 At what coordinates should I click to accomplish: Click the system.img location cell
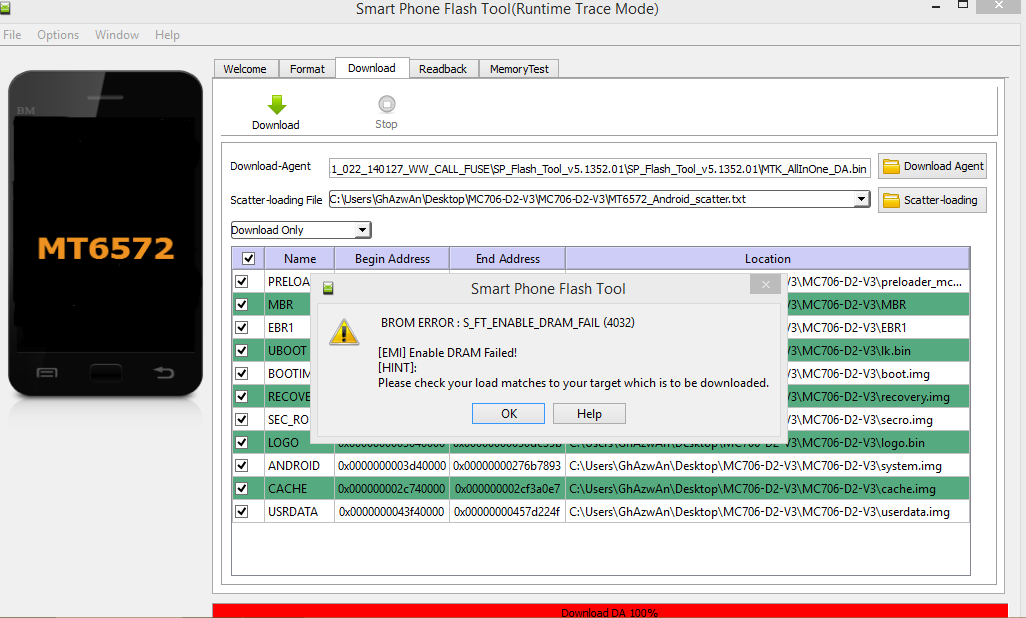tap(768, 465)
